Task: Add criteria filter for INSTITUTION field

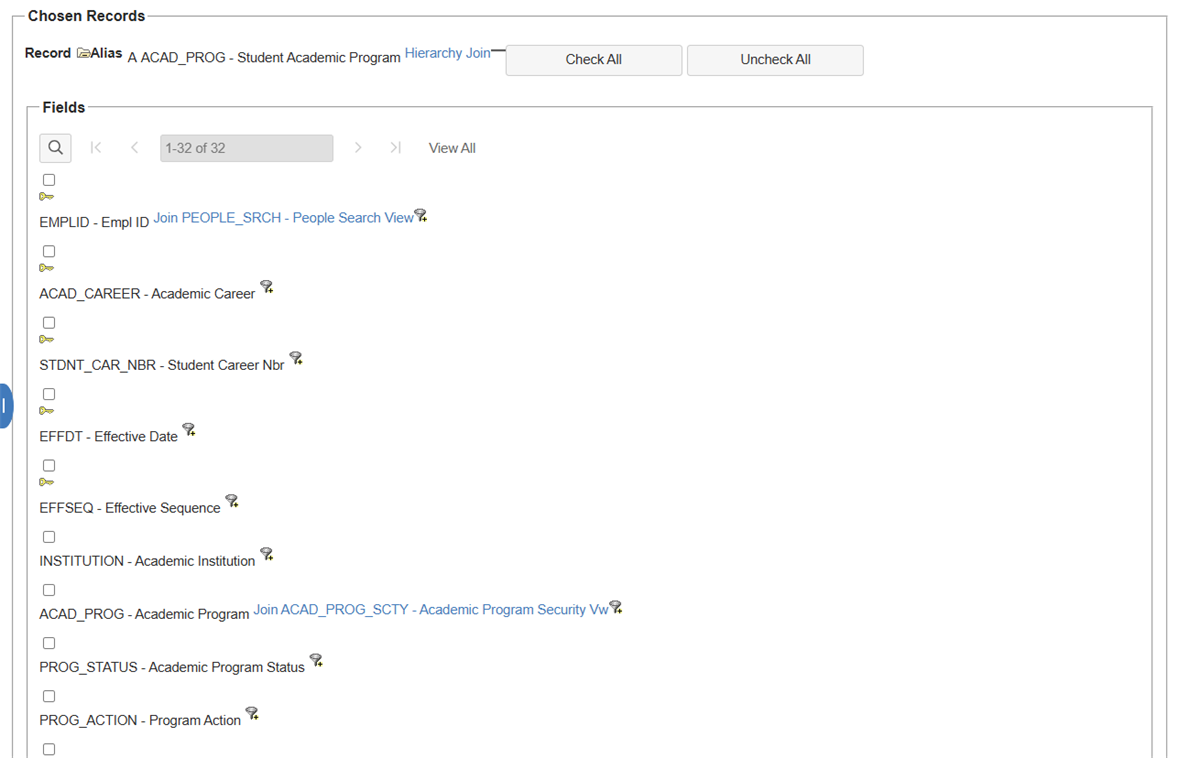Action: coord(267,554)
